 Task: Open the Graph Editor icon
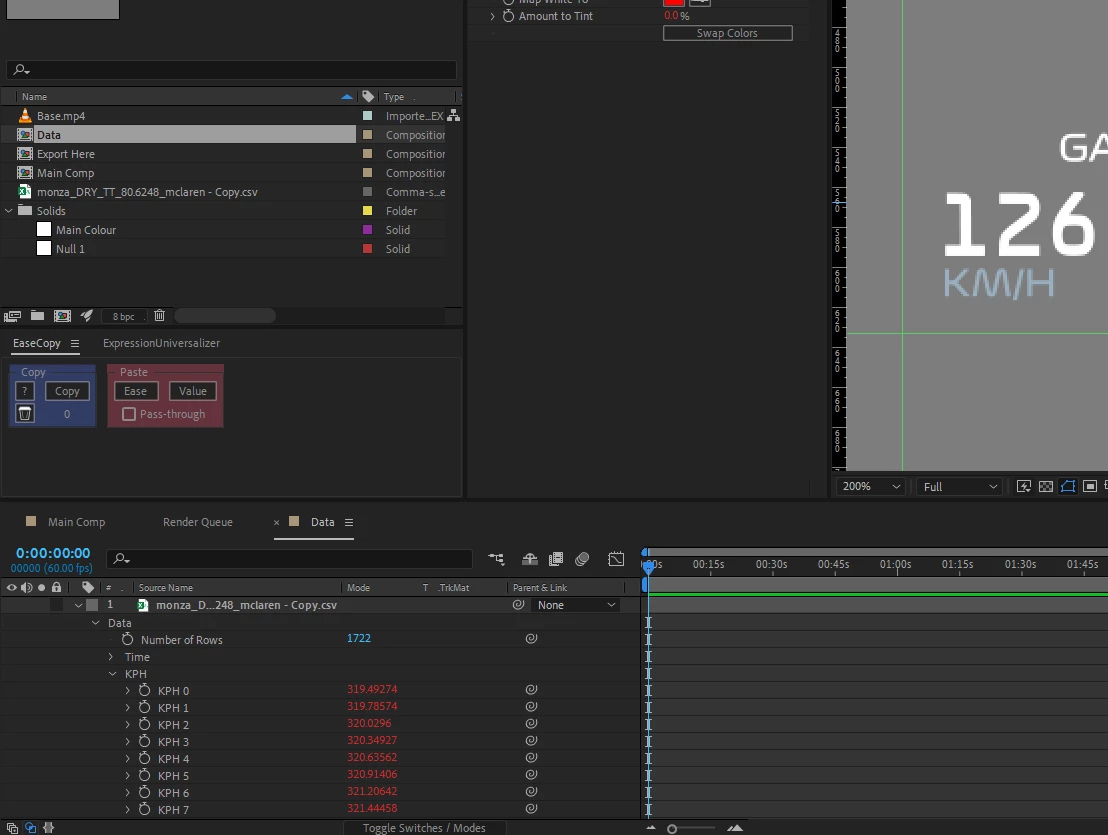point(616,559)
